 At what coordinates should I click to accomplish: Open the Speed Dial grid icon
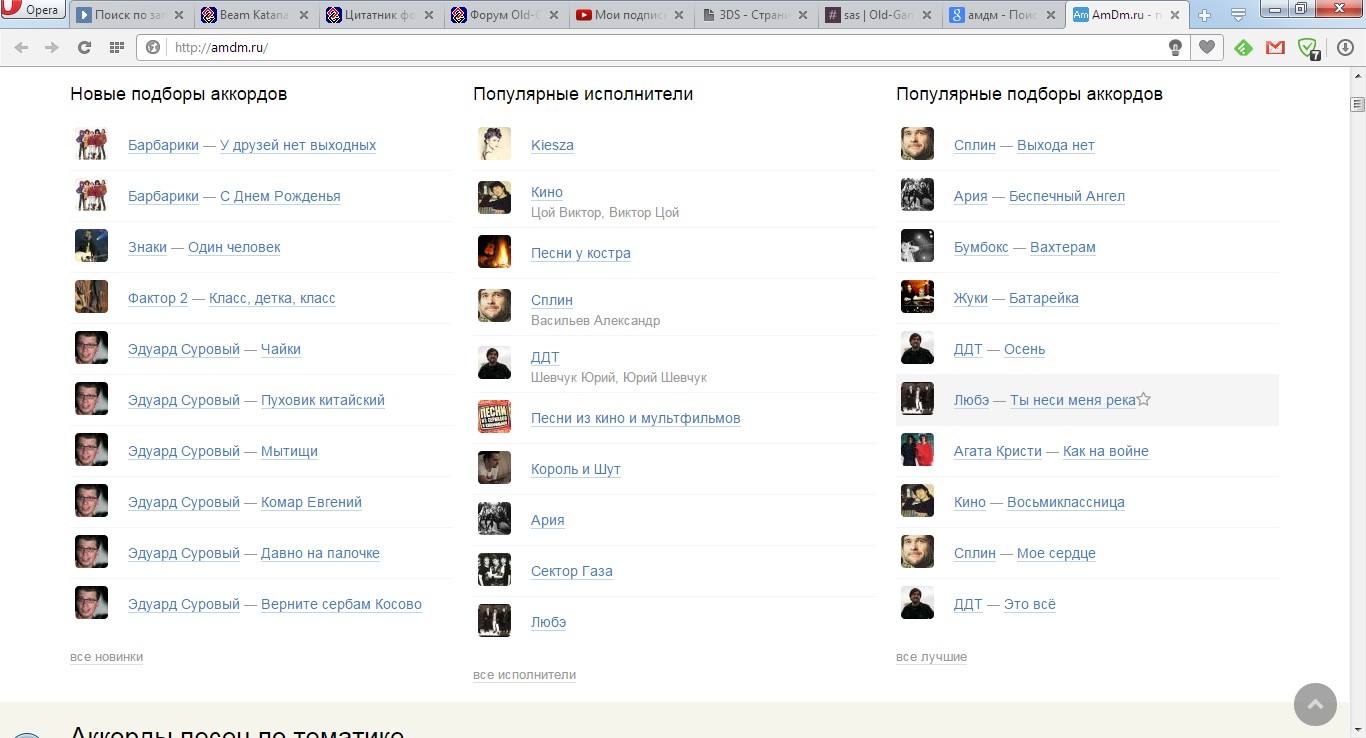116,47
